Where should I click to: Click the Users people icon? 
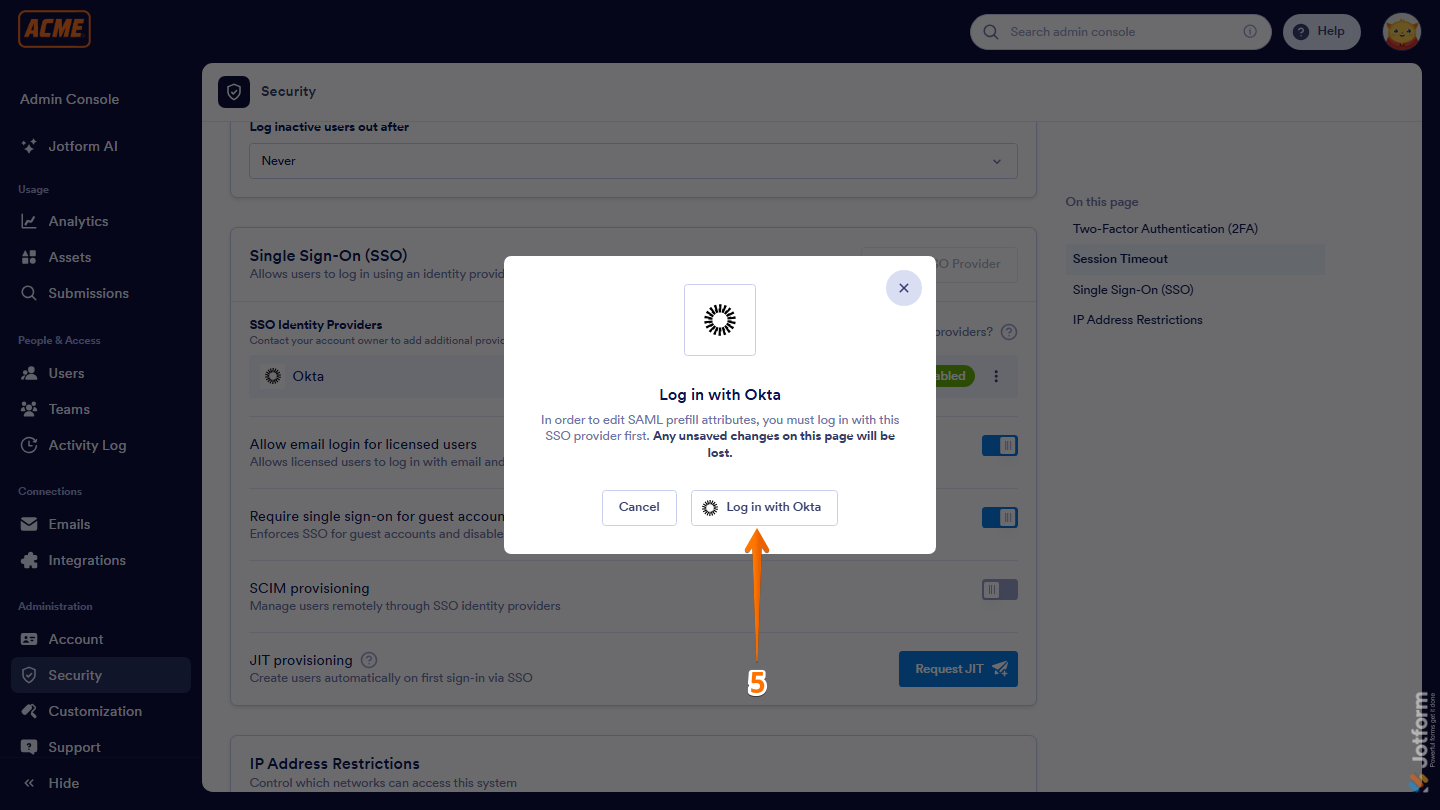click(x=29, y=373)
